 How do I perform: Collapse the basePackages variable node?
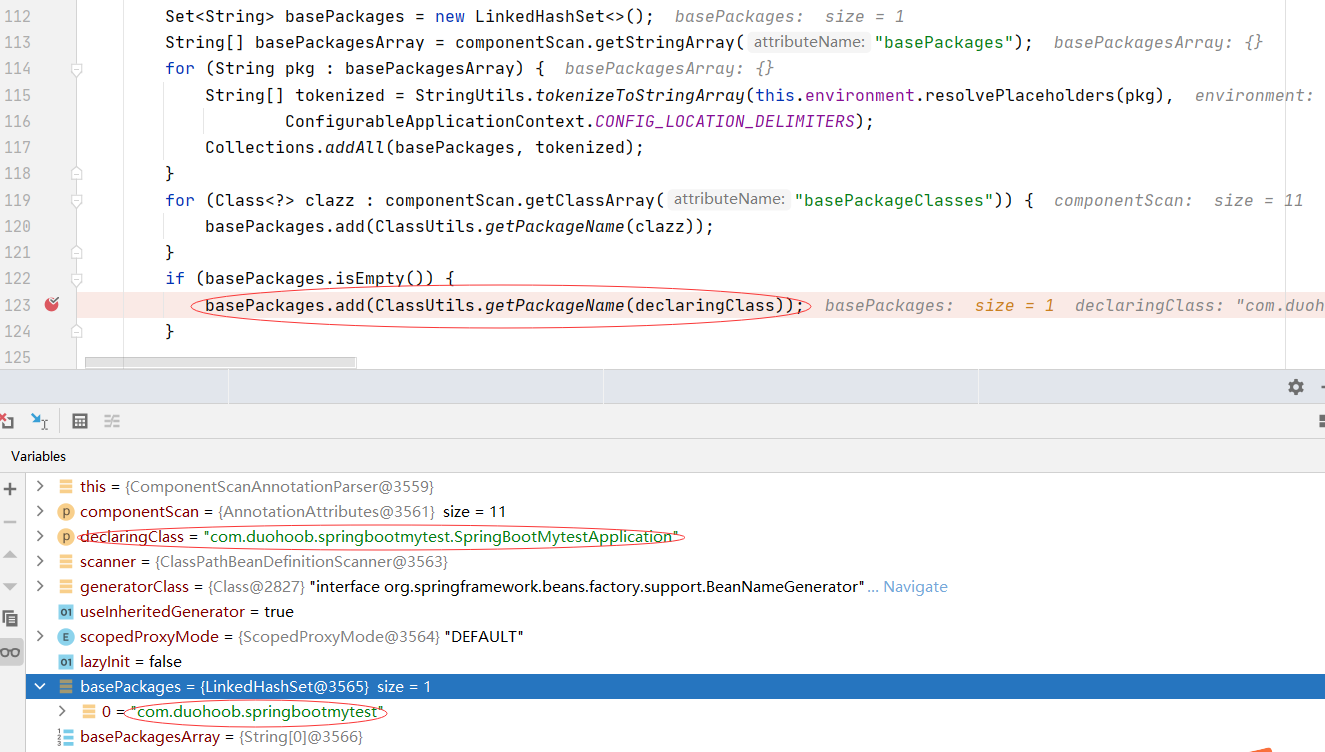coord(40,687)
